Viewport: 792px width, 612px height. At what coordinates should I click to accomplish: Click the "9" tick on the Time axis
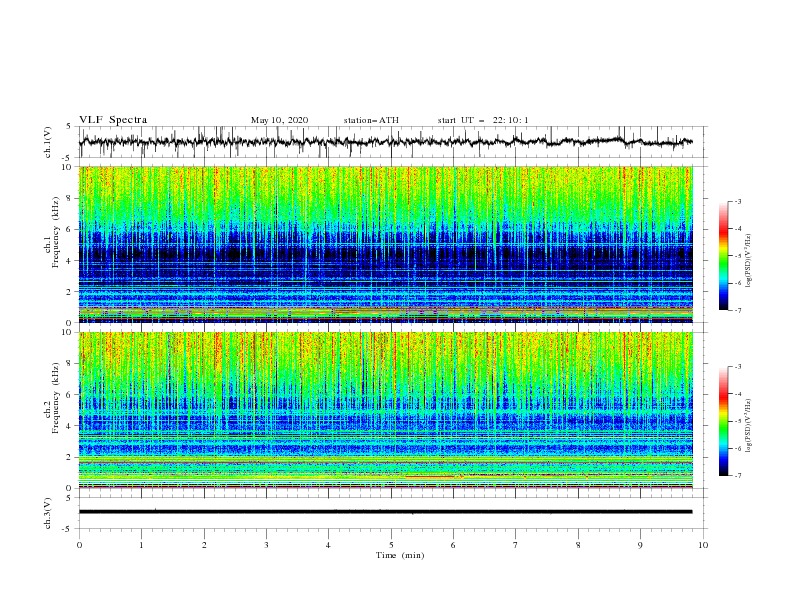pyautogui.click(x=640, y=545)
